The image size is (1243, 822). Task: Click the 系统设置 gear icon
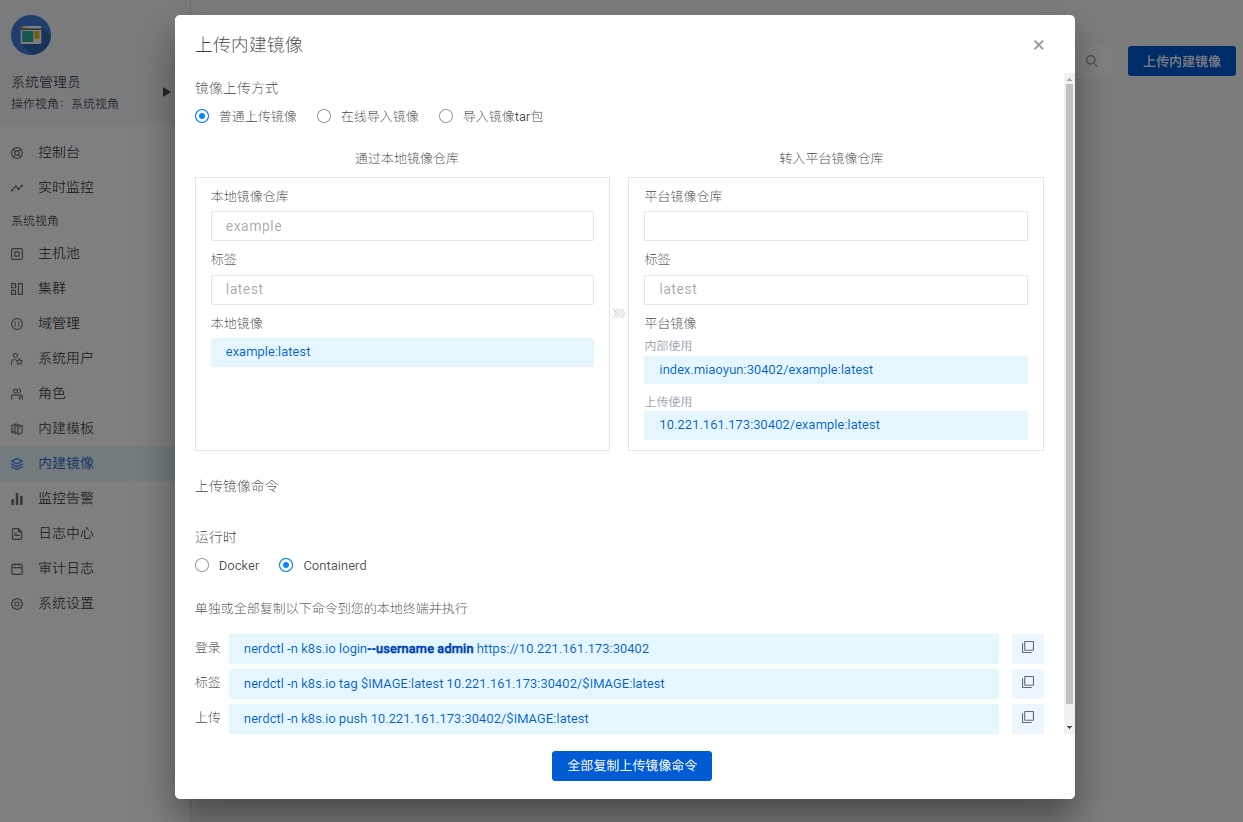click(17, 603)
